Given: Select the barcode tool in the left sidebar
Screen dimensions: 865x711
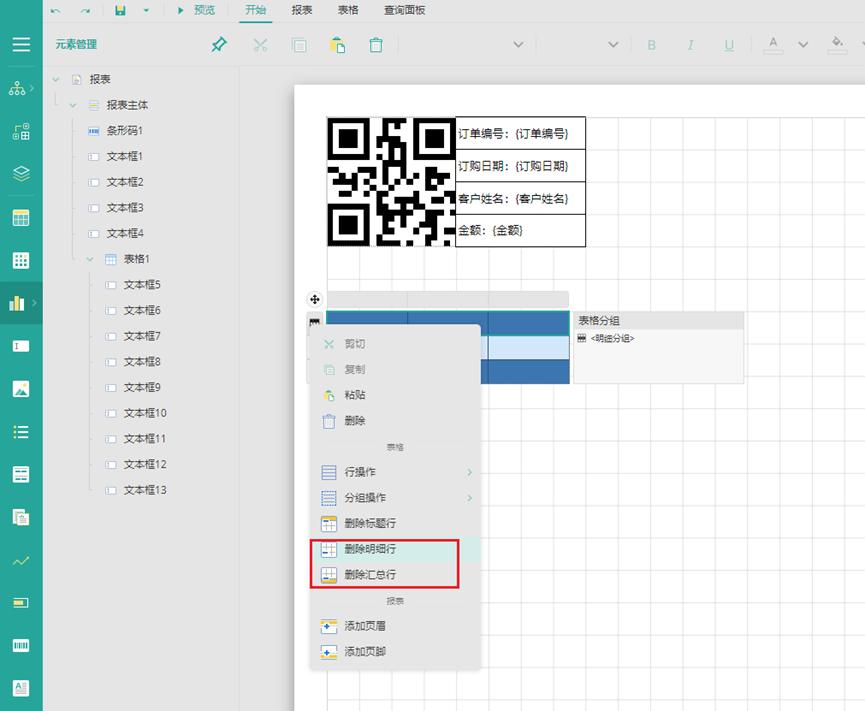Looking at the screenshot, I should (x=21, y=647).
